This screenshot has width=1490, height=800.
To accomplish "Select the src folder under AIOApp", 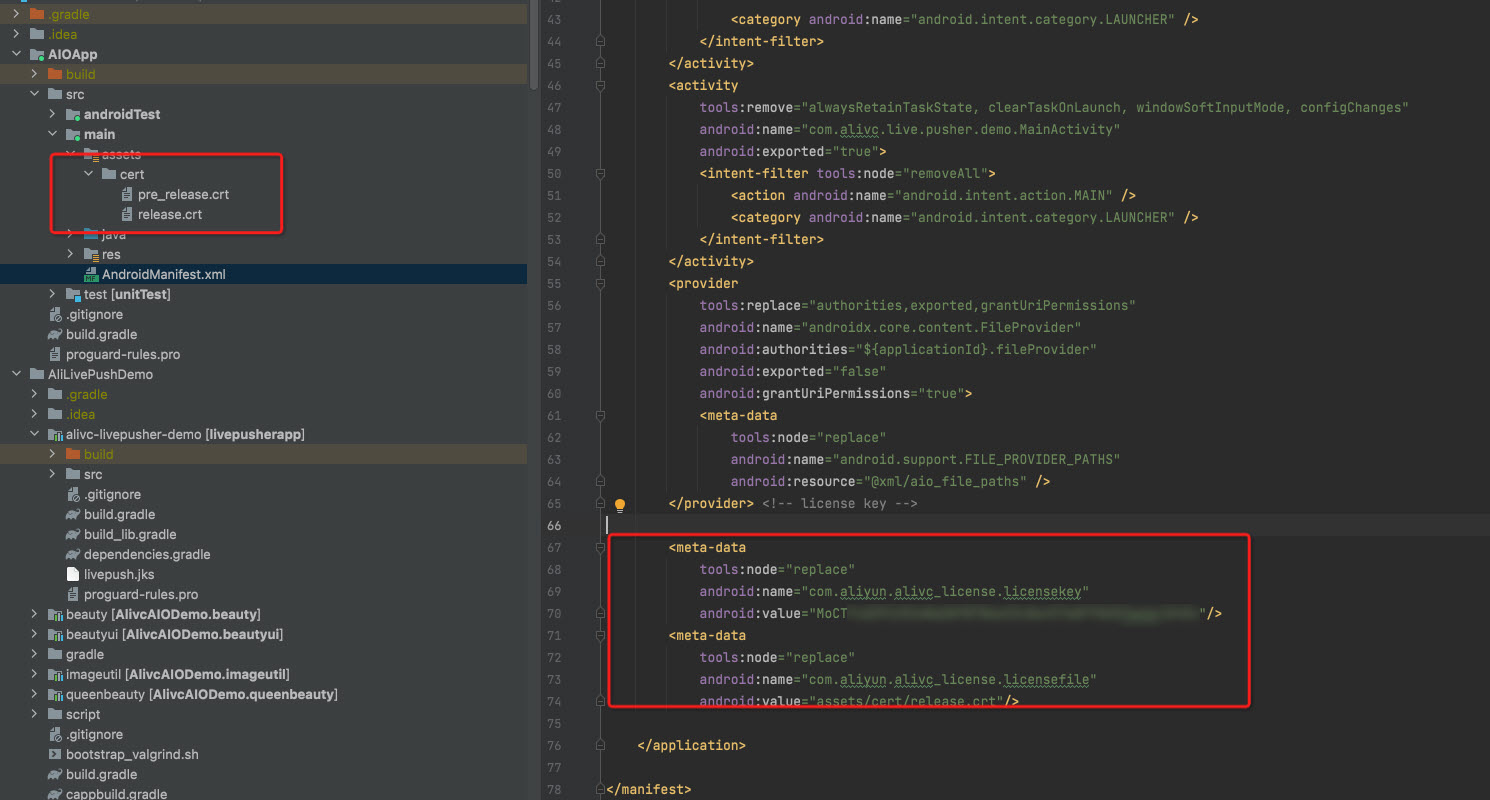I will click(264, 94).
